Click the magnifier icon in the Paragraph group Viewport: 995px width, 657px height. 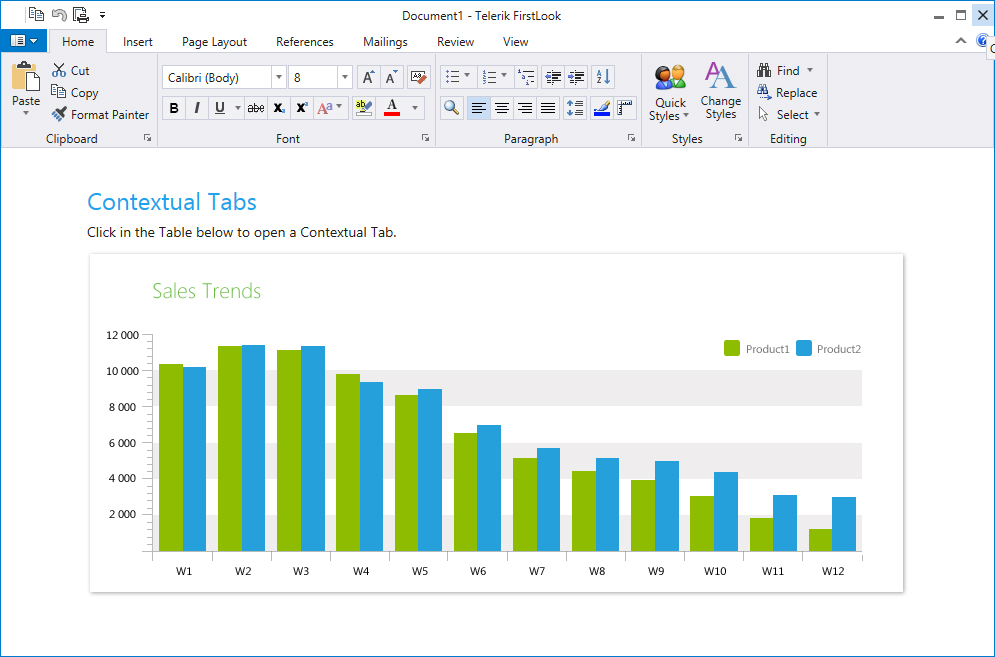click(451, 108)
